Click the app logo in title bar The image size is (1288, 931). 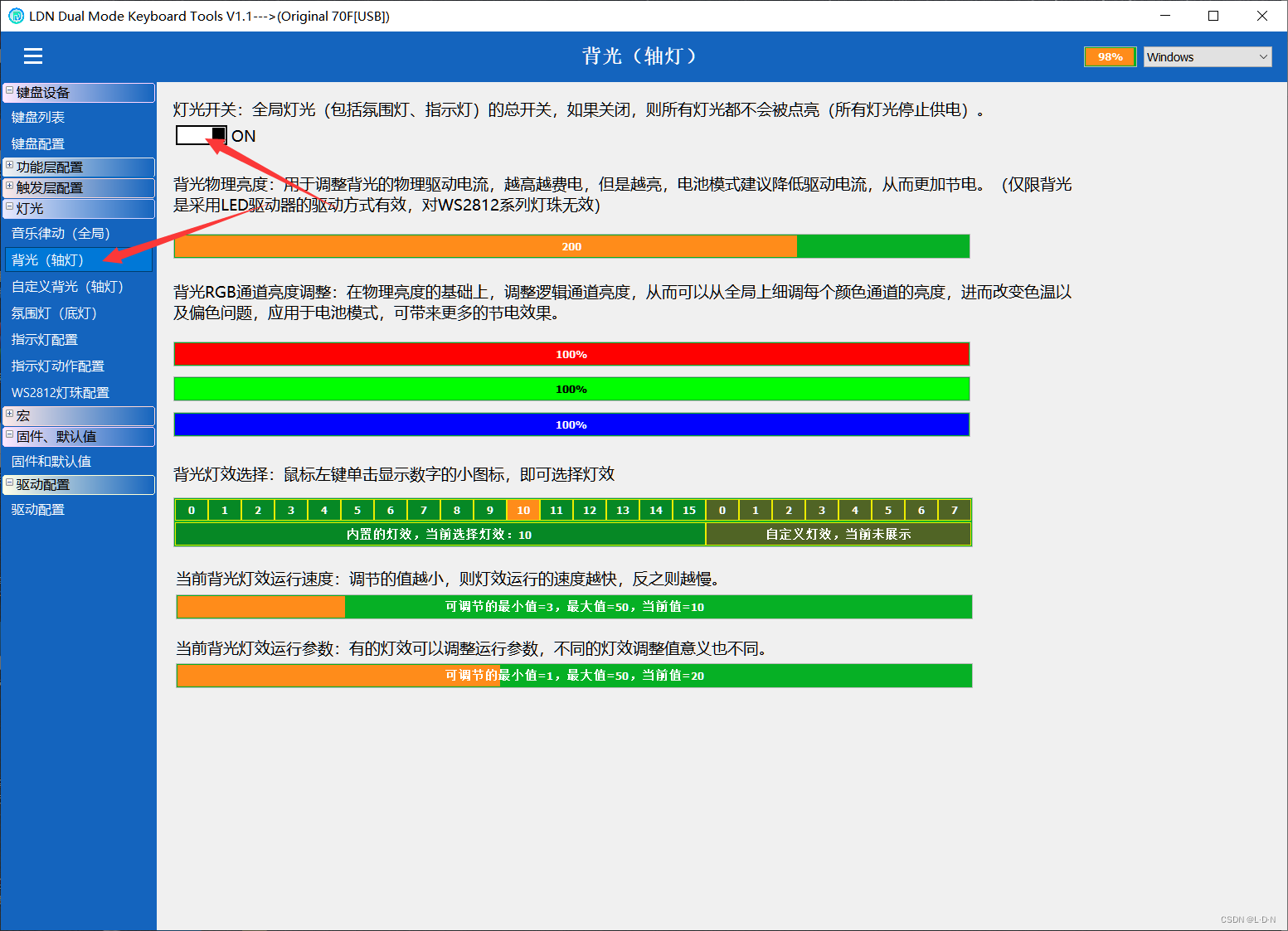pos(16,16)
